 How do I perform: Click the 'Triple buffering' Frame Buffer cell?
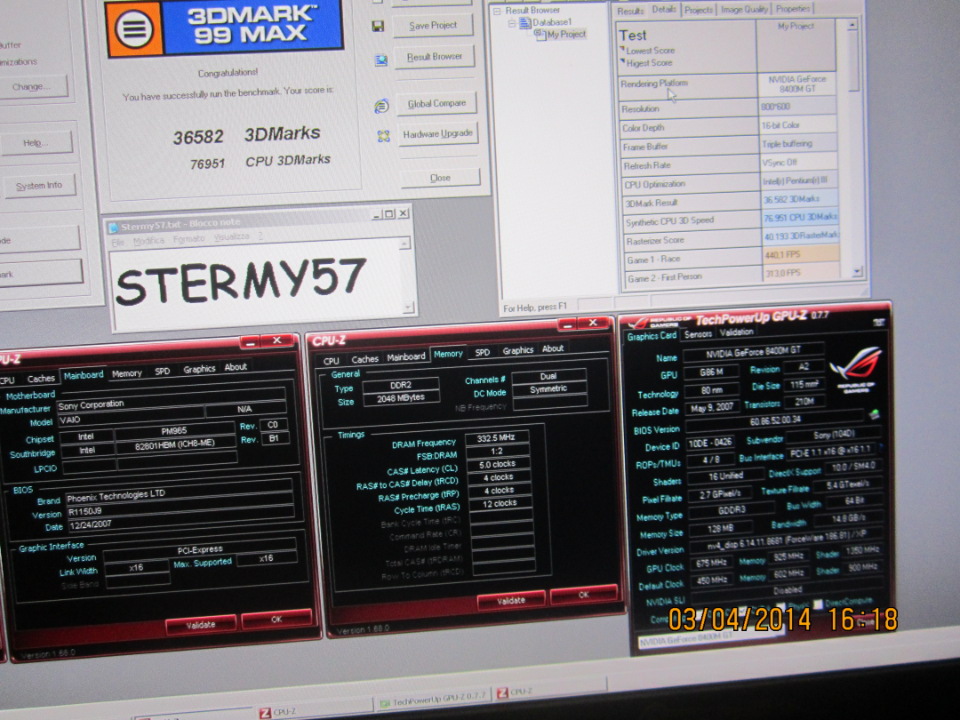pos(798,143)
